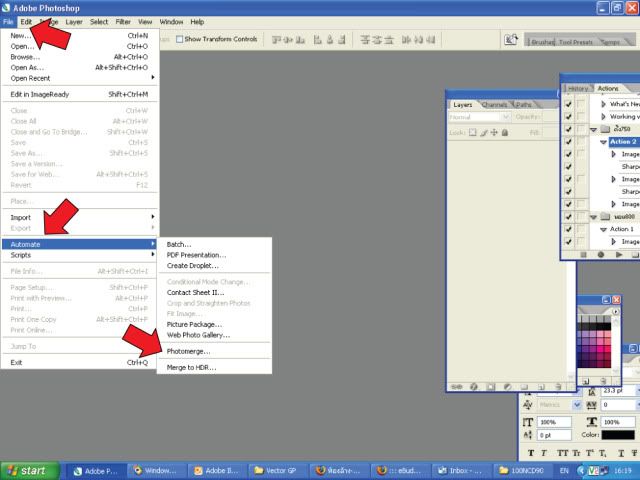Click Distribute top edges icon

pyautogui.click(x=365, y=40)
